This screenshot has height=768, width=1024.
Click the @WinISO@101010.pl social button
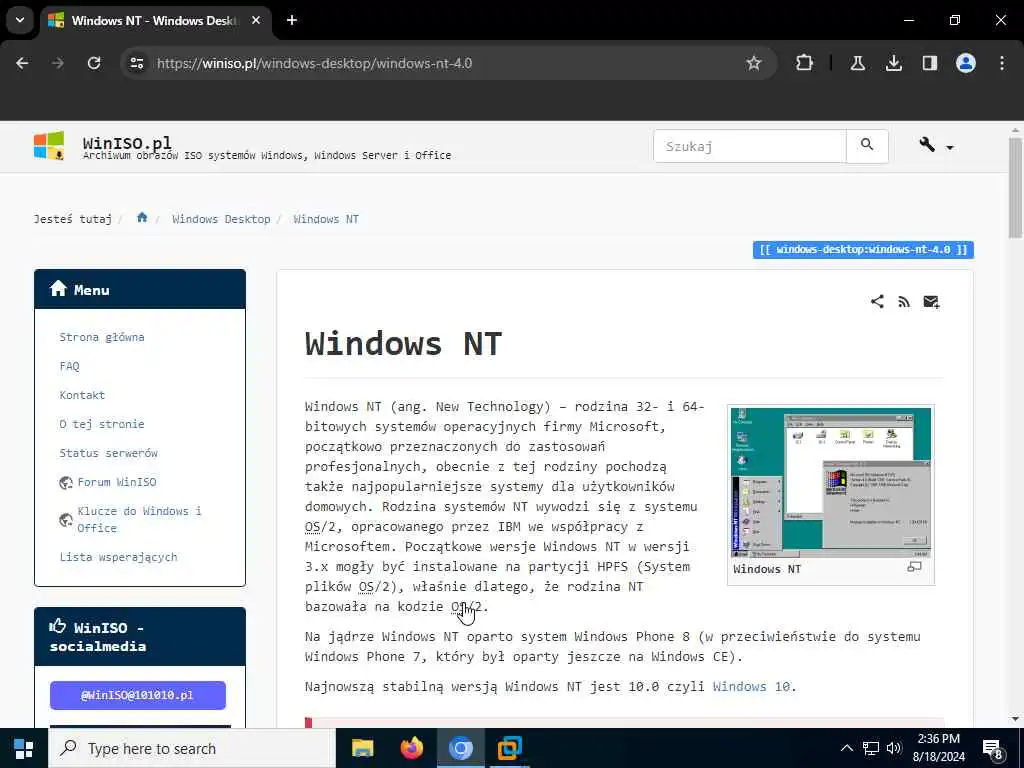point(138,695)
